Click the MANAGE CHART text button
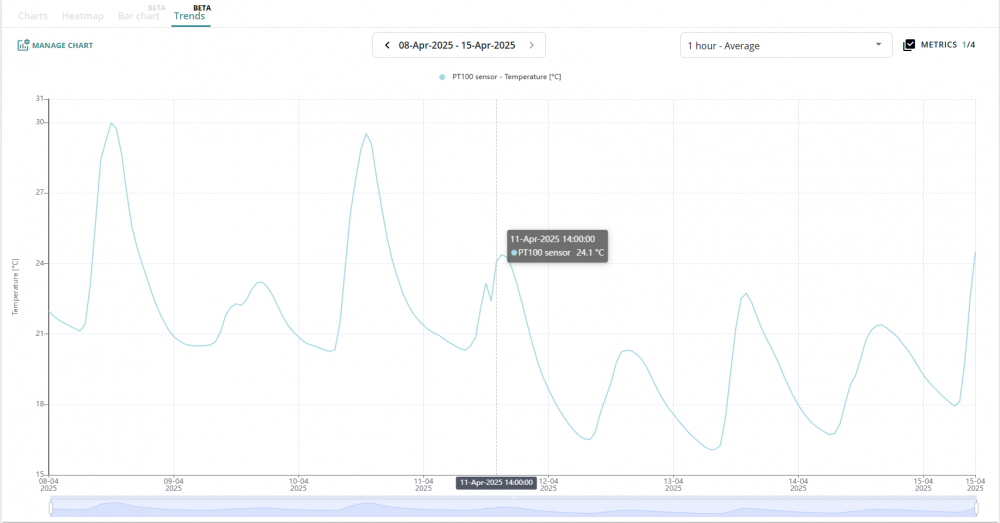Image resolution: width=1000 pixels, height=523 pixels. pos(62,45)
